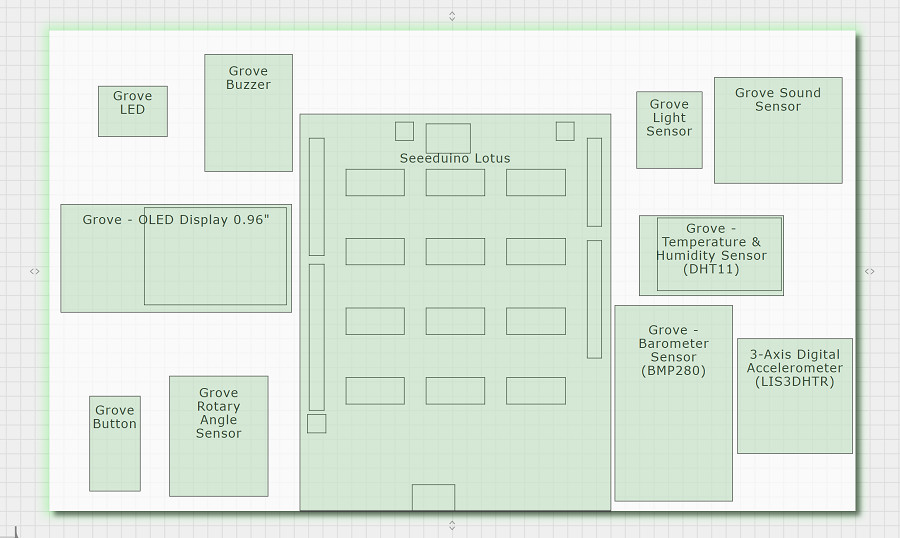Select the small square at Seeeduino Lotus's top-right corner
The image size is (900, 538).
(x=565, y=131)
